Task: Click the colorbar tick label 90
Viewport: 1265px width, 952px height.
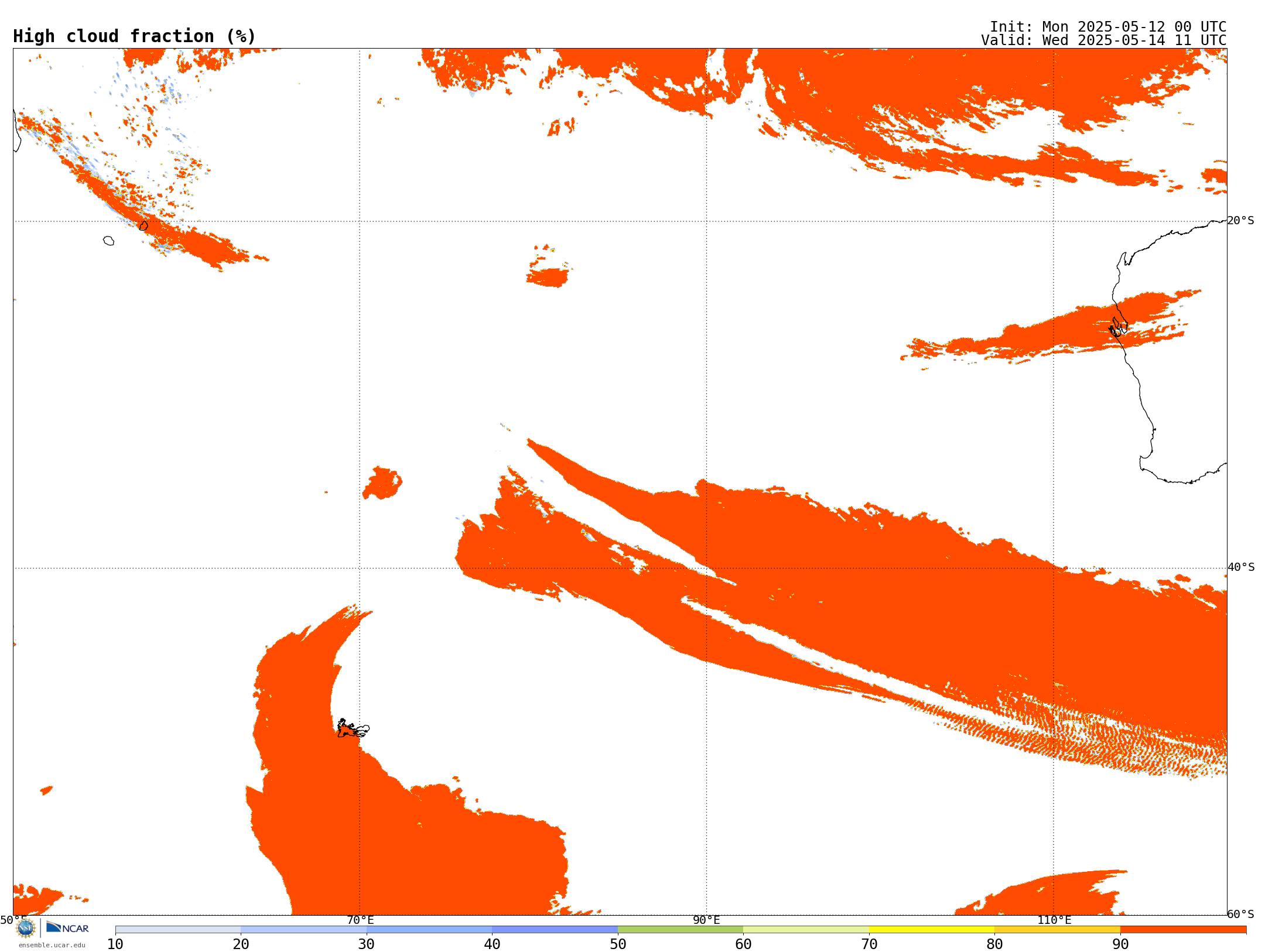Action: [x=1120, y=944]
